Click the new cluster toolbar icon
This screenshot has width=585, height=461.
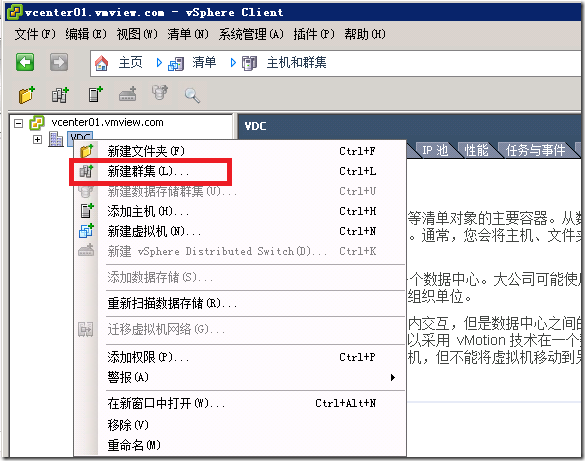point(60,95)
